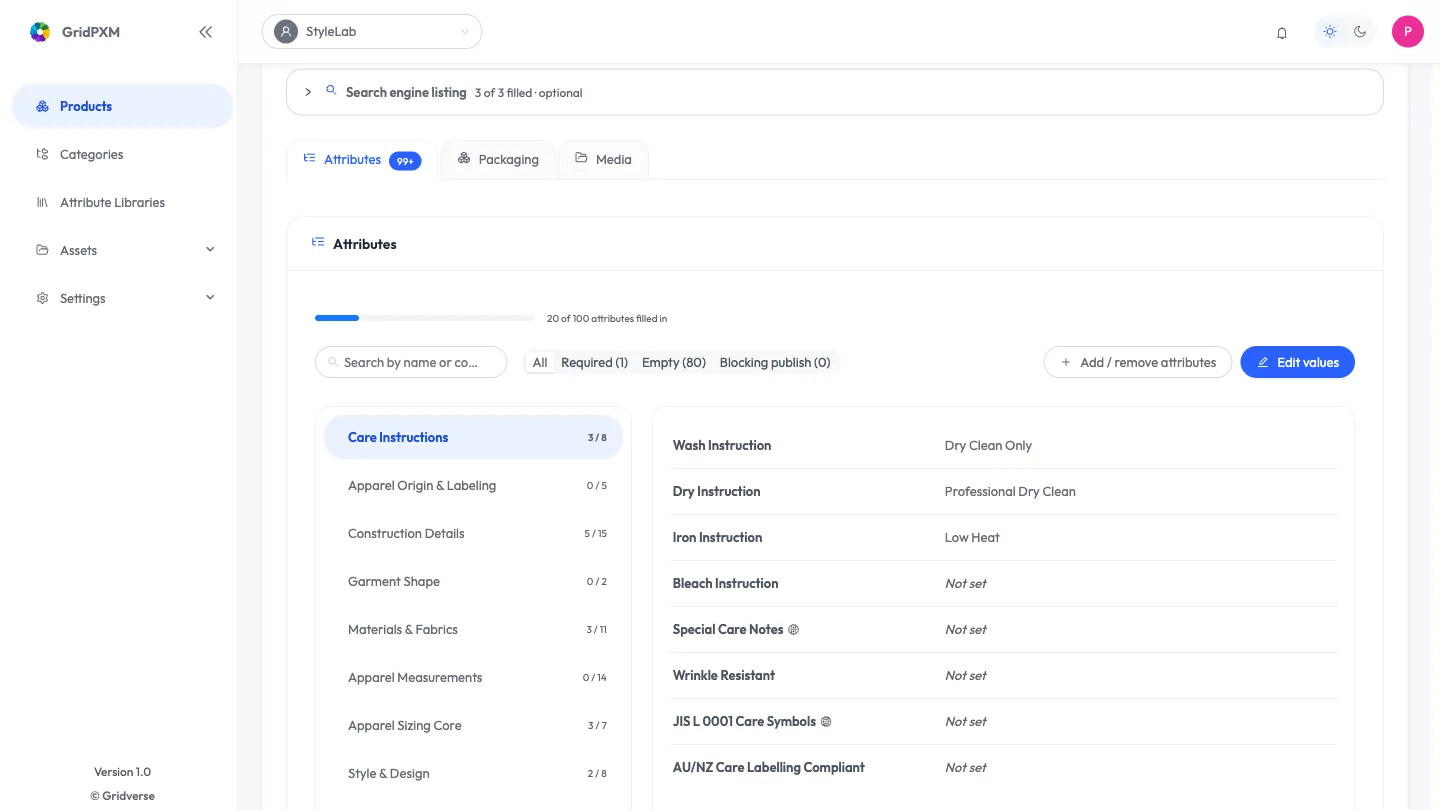Select Apparel Measurements group

pyautogui.click(x=473, y=677)
